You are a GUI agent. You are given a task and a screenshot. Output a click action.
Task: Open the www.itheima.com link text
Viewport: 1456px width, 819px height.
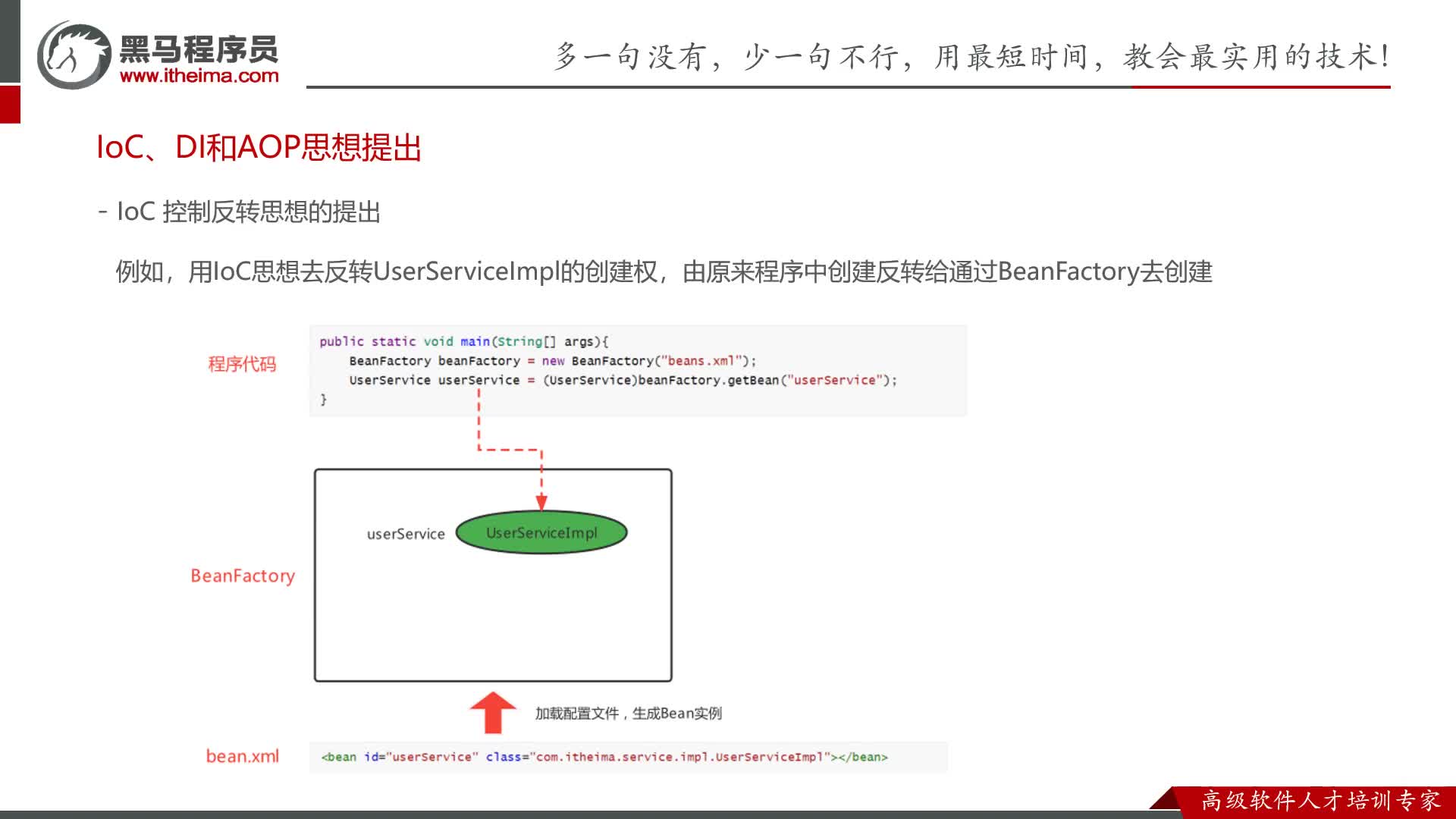coord(199,76)
